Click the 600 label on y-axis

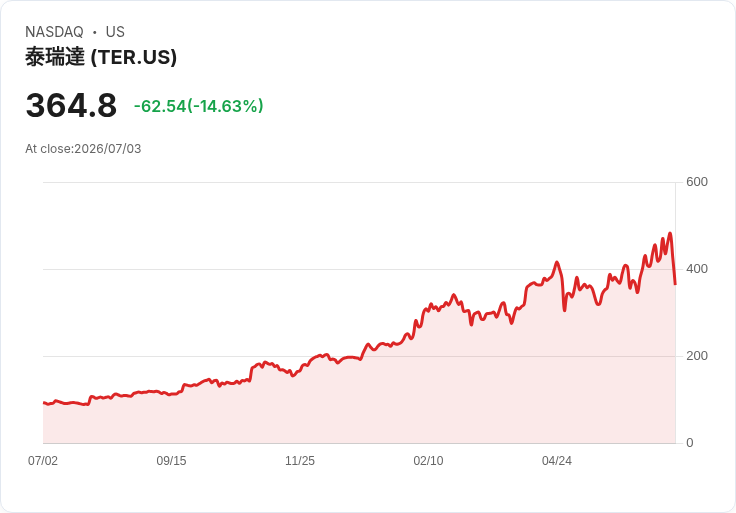697,182
